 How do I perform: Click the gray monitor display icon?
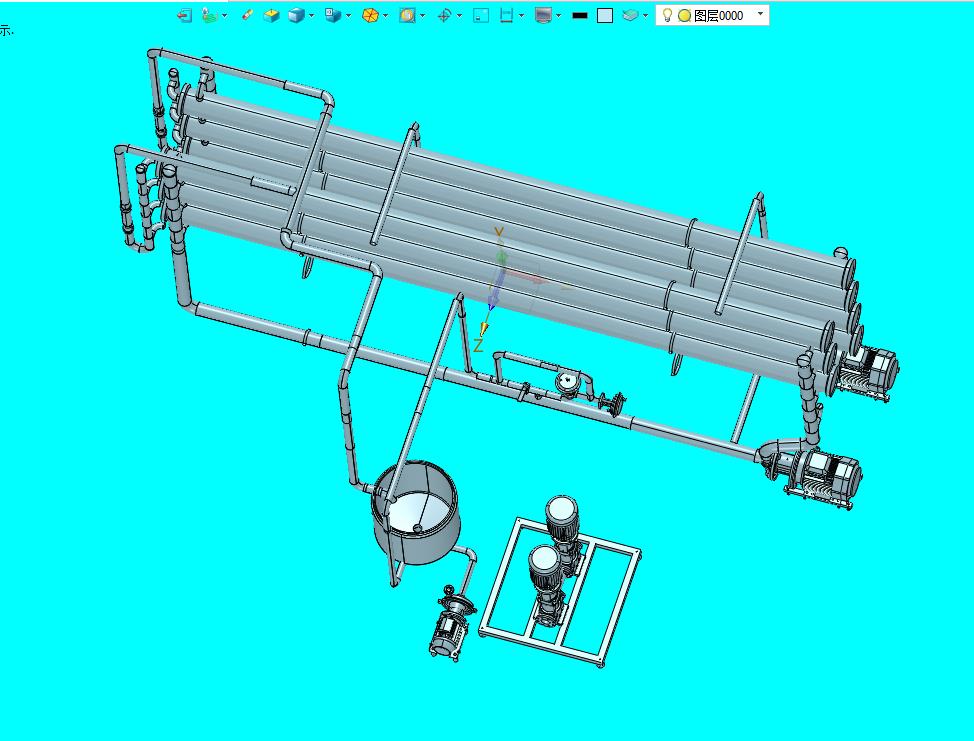543,16
